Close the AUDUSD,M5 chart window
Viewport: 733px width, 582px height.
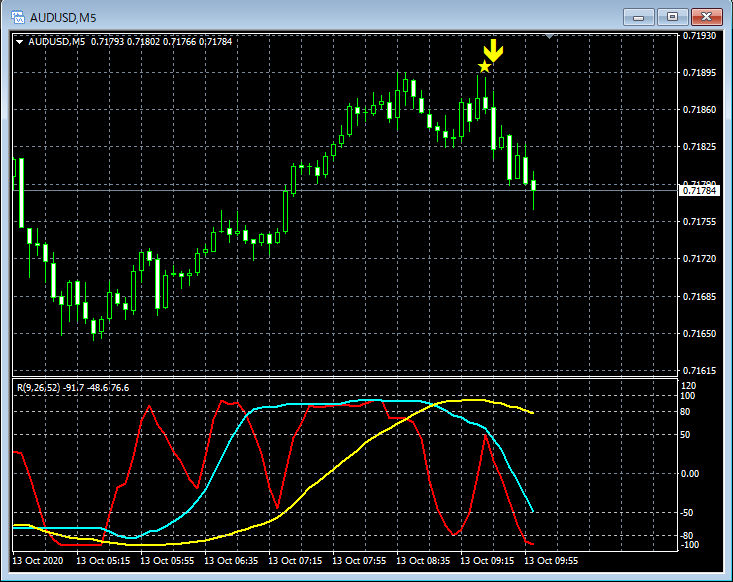(x=707, y=17)
